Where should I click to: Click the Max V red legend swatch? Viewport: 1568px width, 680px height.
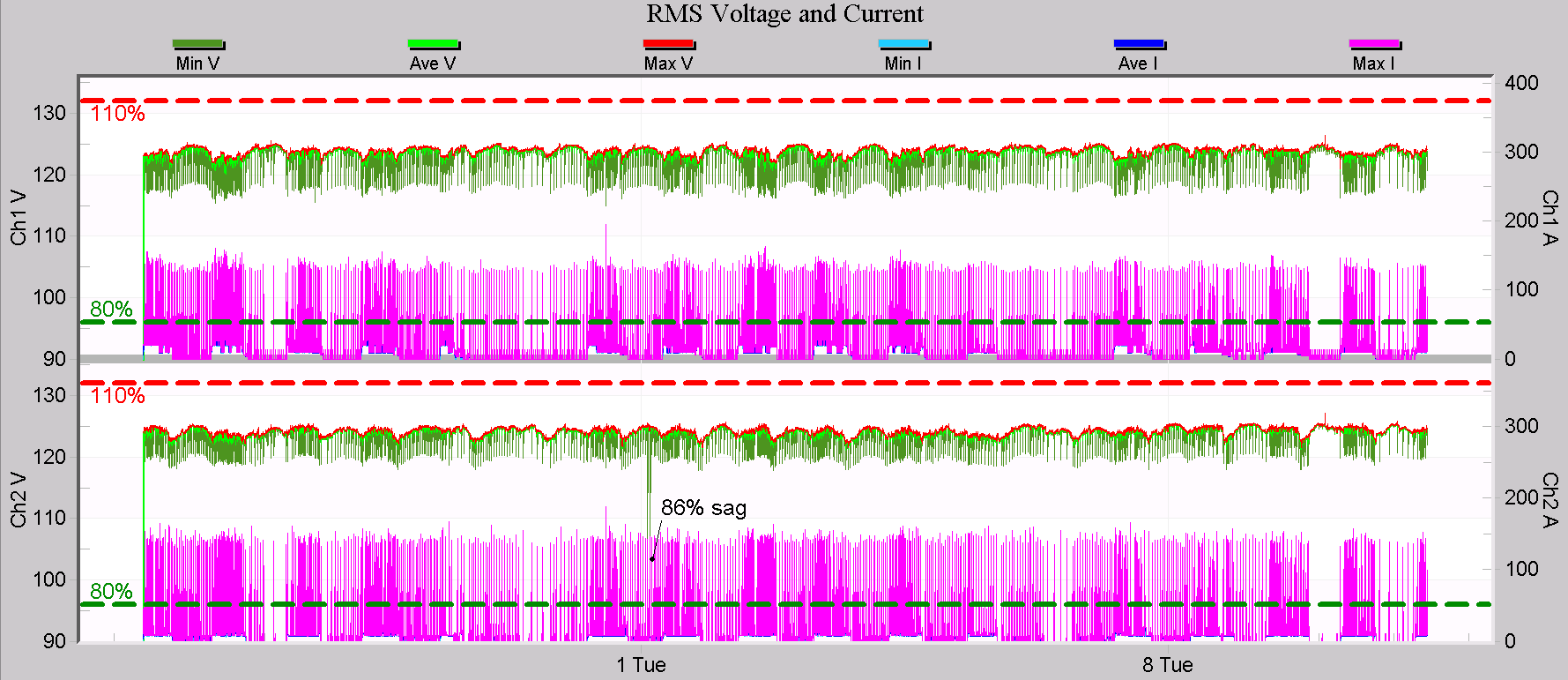pyautogui.click(x=668, y=44)
